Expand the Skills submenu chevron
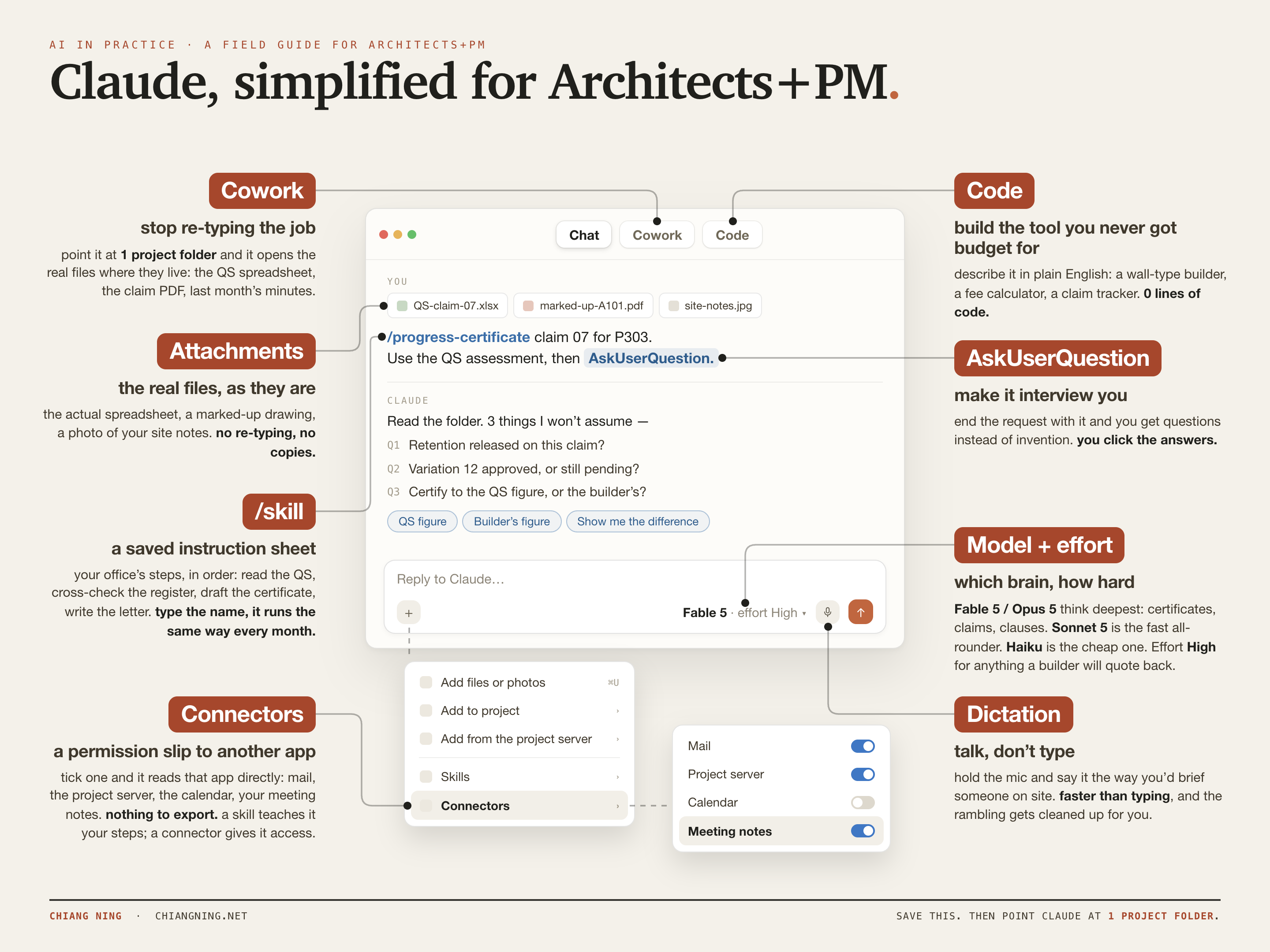1270x952 pixels. [x=618, y=777]
